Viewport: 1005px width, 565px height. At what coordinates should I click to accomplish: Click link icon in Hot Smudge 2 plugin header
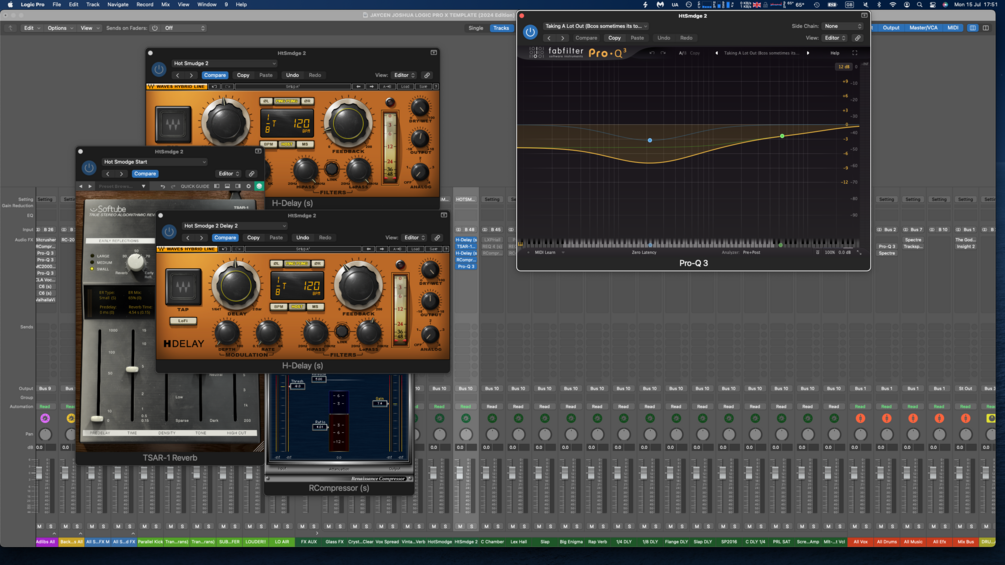point(427,75)
